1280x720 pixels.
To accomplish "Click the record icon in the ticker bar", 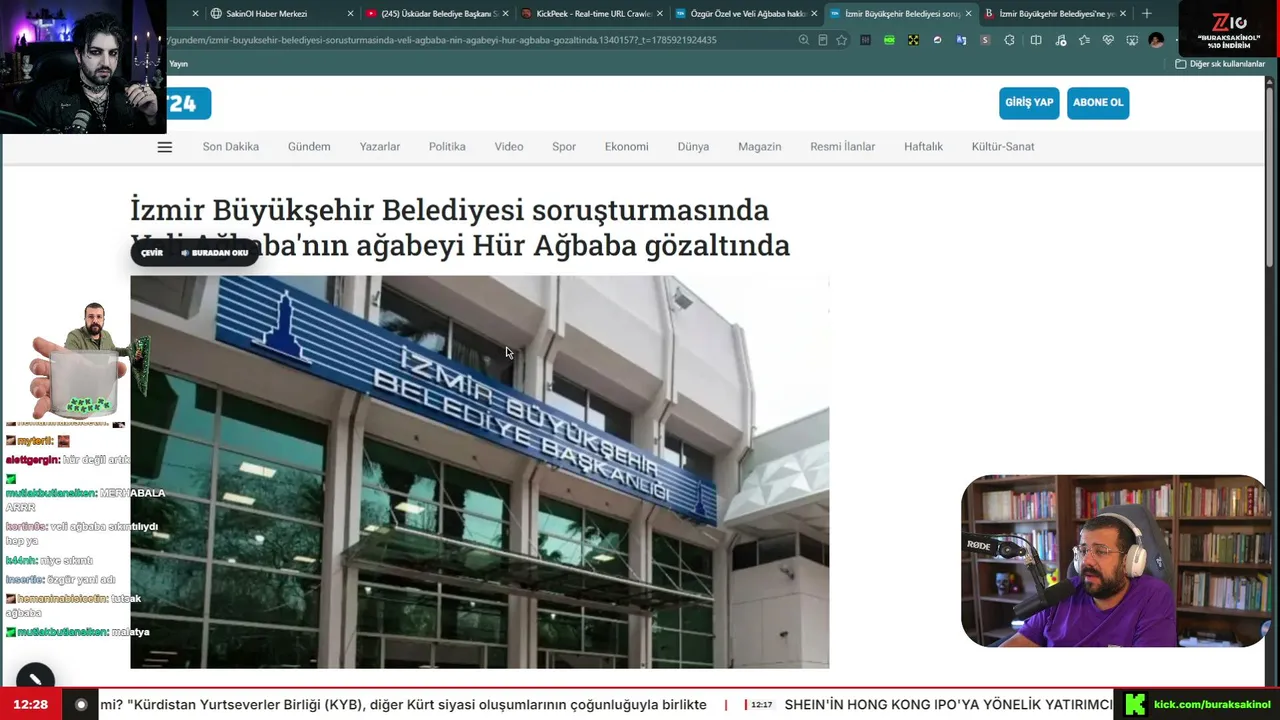I will click(x=81, y=705).
